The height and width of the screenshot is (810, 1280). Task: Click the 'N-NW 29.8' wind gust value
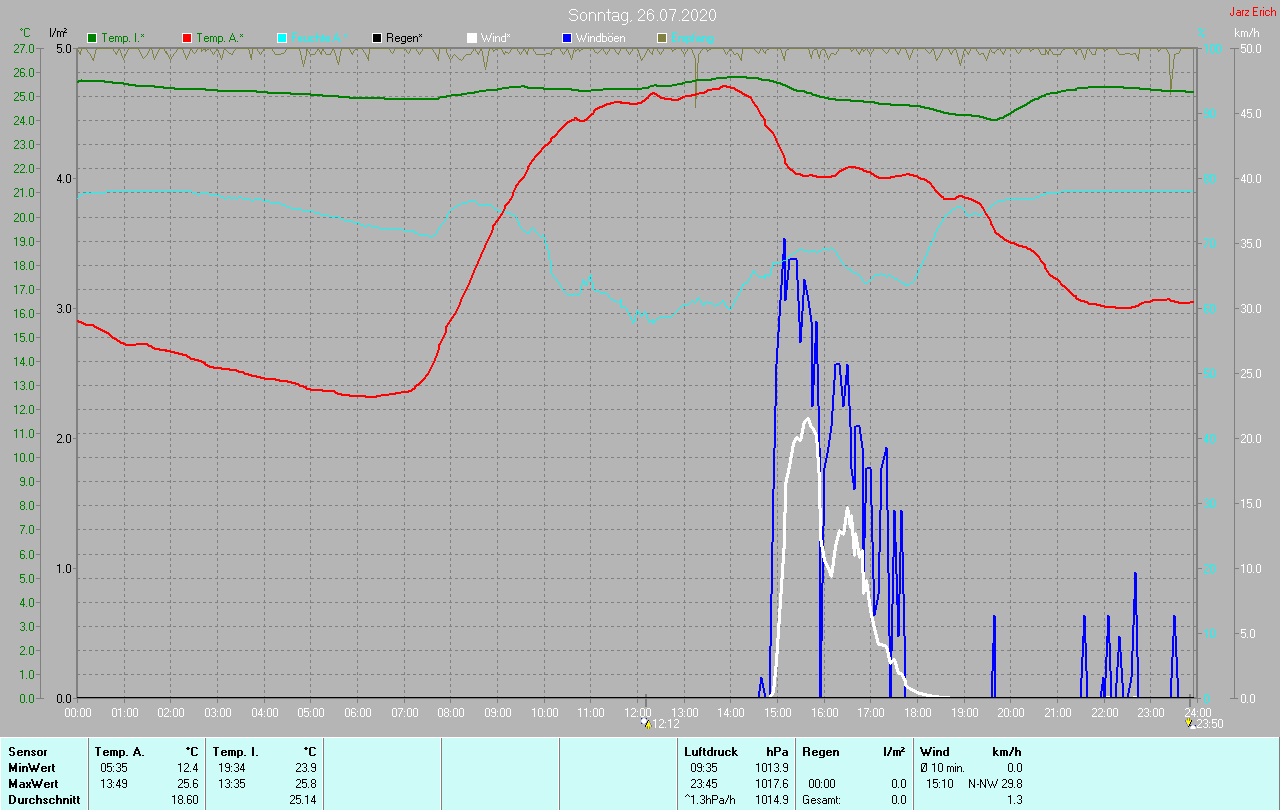[x=994, y=784]
